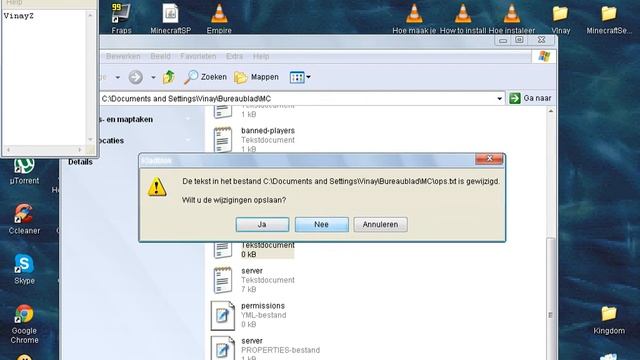This screenshot has height=360, width=640.
Task: Open the Forward button history dropdown
Action: click(153, 77)
